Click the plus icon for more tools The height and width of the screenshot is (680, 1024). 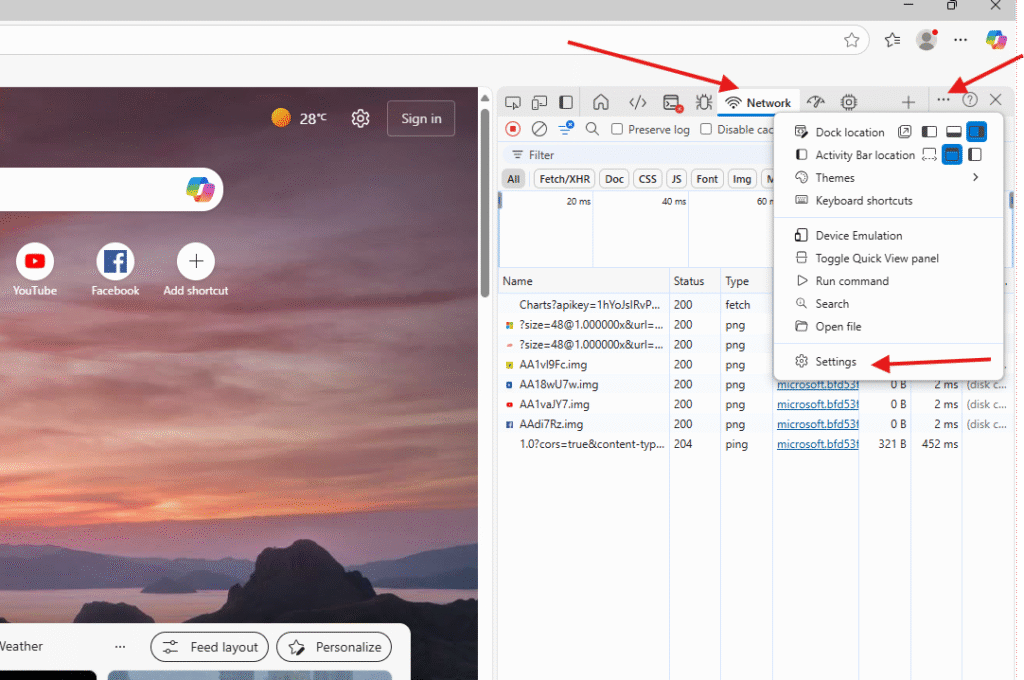908,102
